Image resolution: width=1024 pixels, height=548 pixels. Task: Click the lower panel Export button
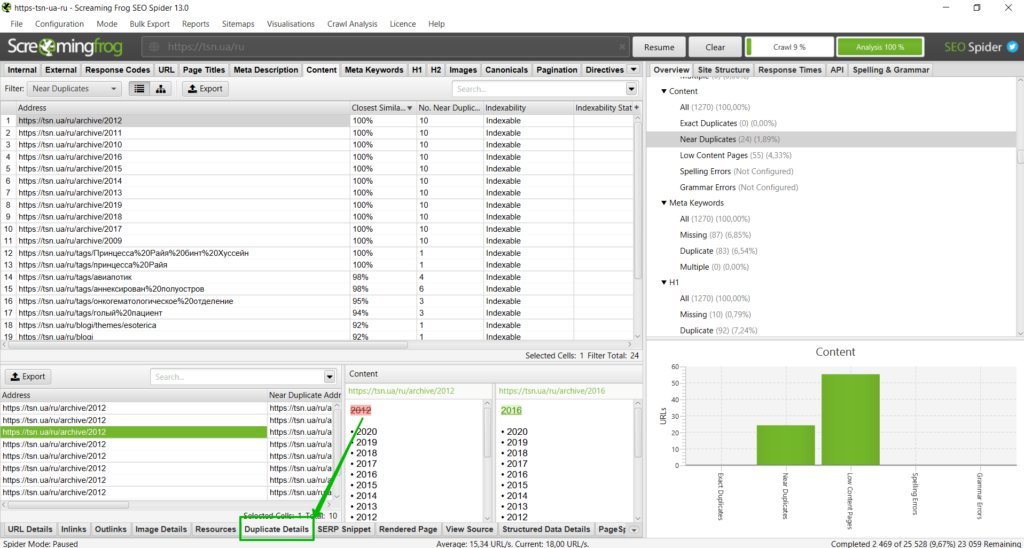[28, 377]
